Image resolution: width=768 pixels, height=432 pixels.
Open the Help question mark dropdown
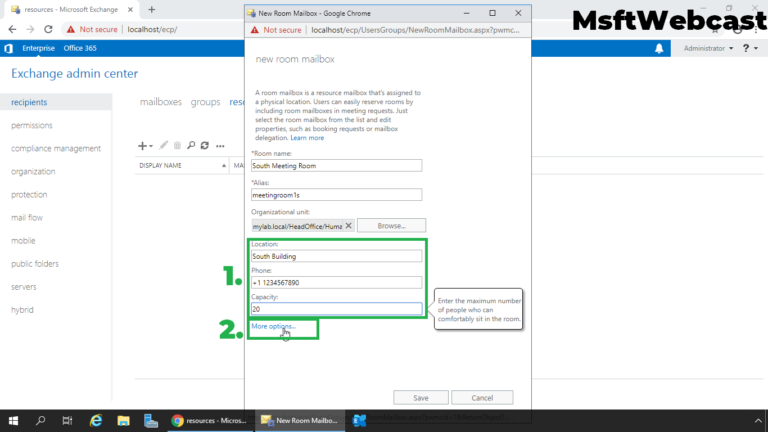[x=749, y=48]
